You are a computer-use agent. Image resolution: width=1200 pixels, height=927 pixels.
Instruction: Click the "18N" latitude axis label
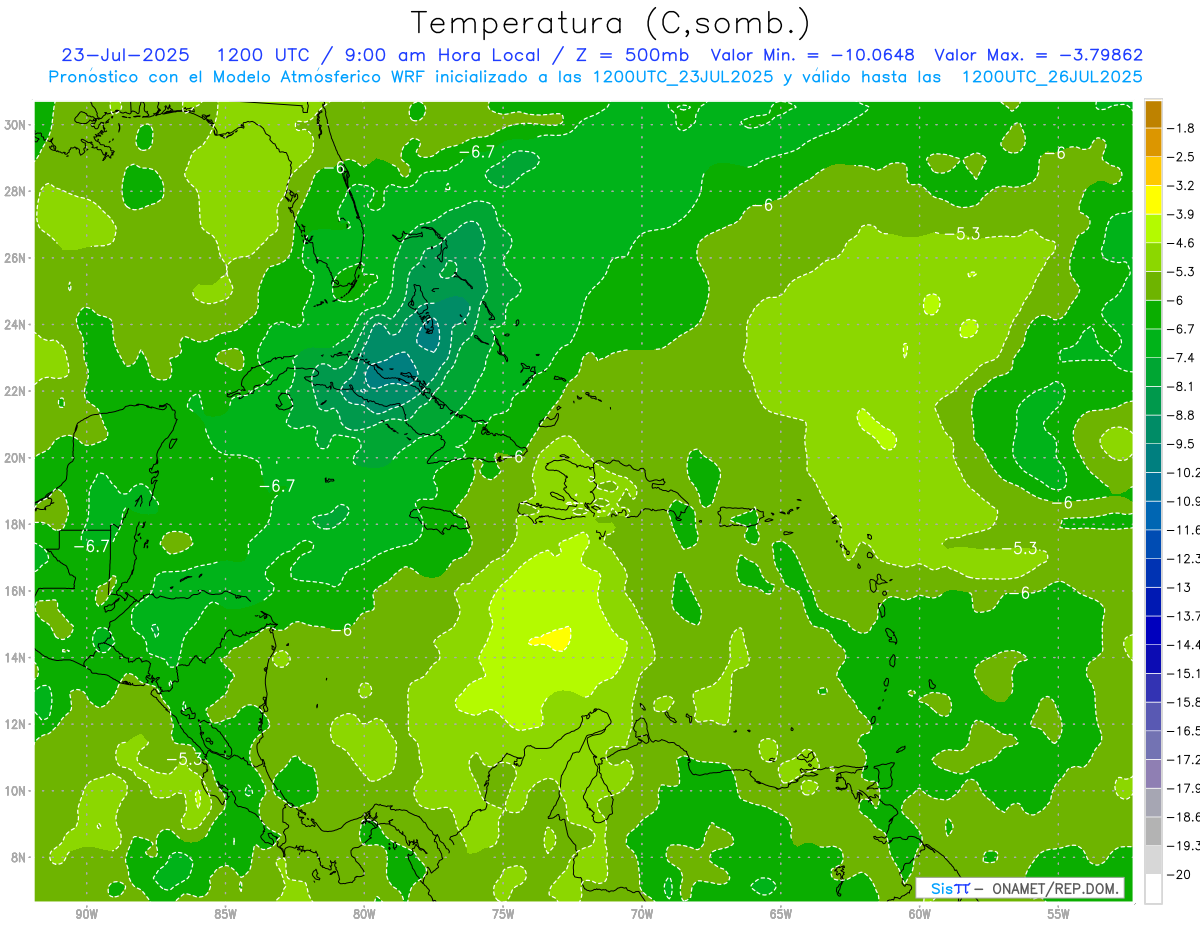[15, 524]
